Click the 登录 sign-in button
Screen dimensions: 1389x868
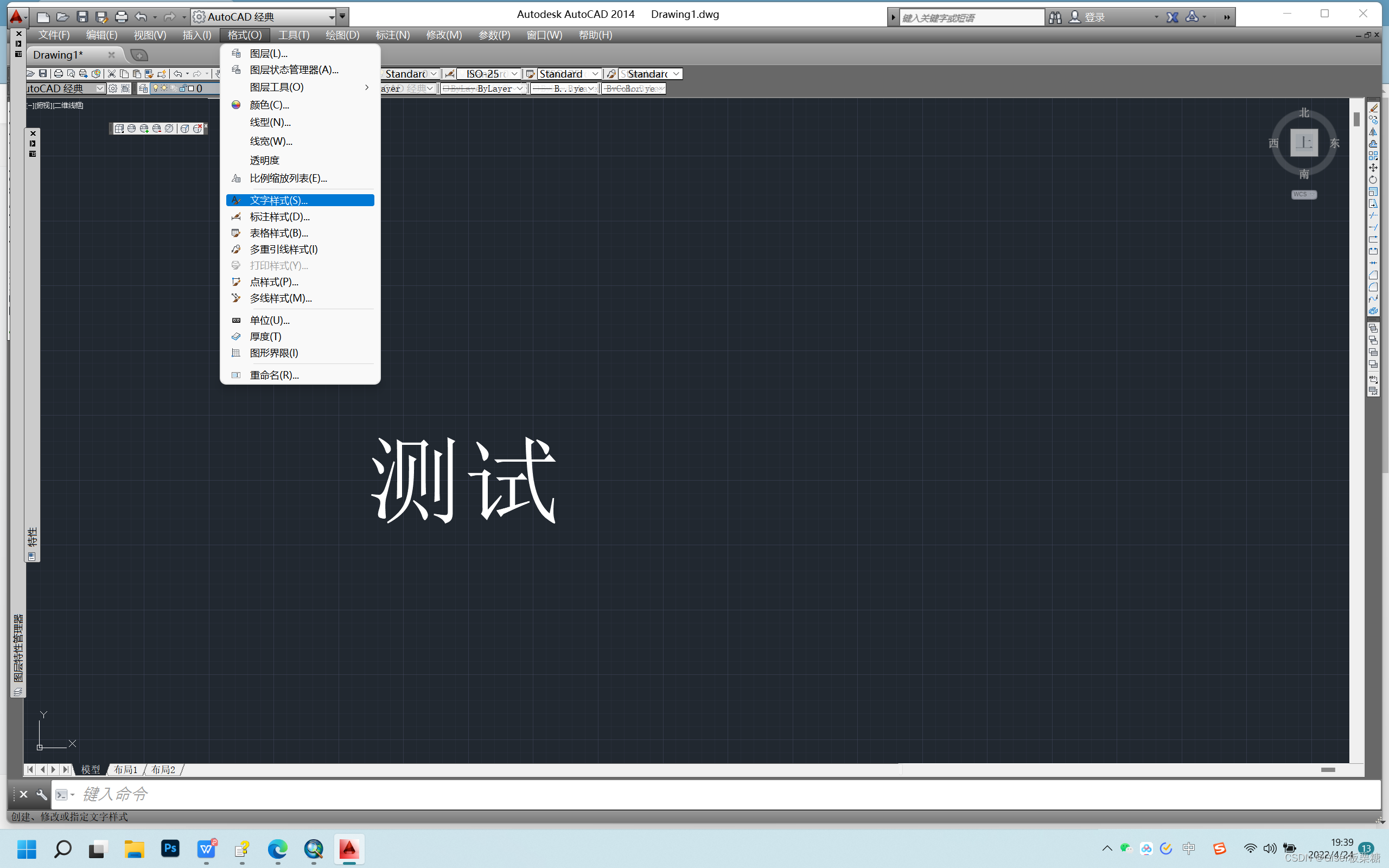[x=1094, y=17]
